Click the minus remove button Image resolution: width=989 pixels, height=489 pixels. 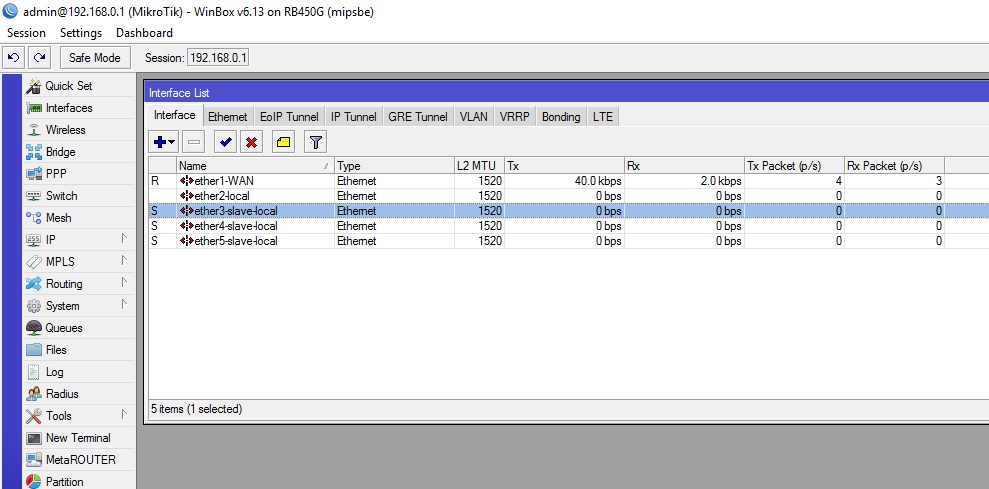[194, 143]
